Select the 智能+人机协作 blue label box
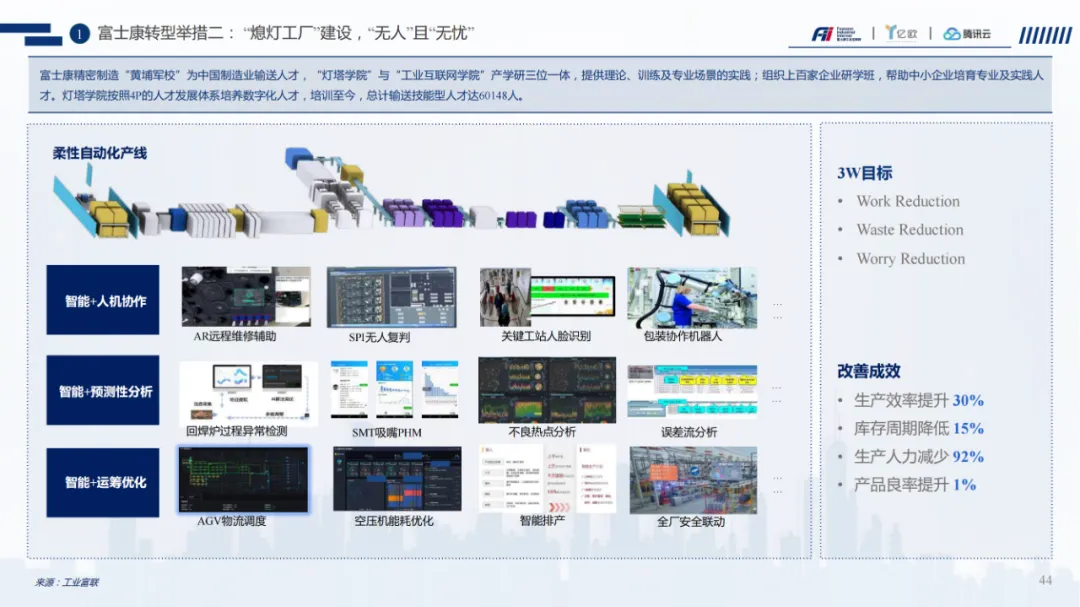 coord(103,300)
